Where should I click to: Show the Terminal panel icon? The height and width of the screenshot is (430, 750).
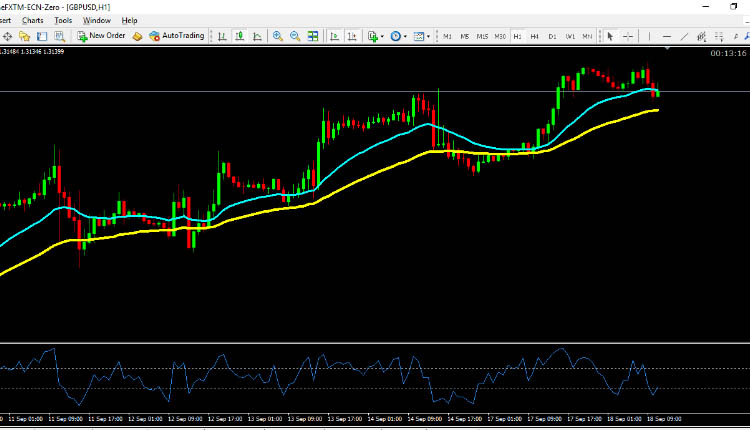[42, 36]
